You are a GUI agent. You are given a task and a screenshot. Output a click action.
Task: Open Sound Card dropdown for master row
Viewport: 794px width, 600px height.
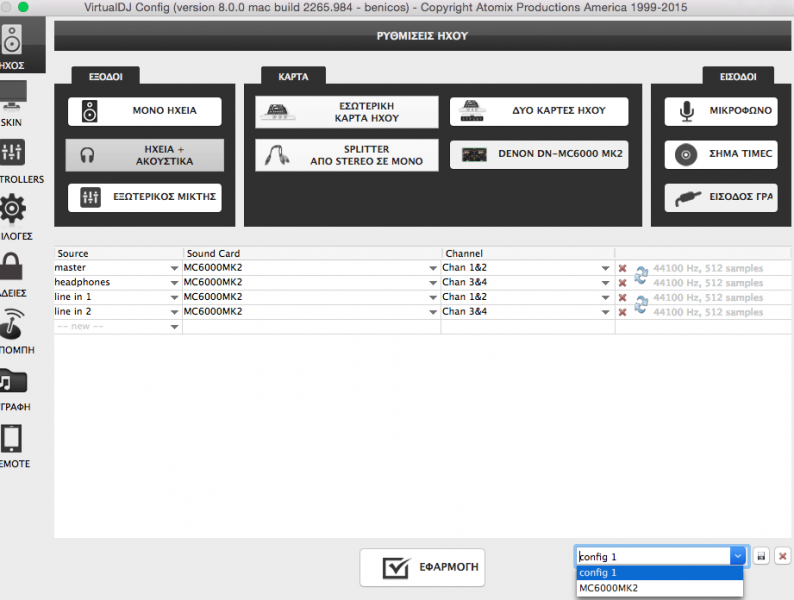tap(433, 268)
